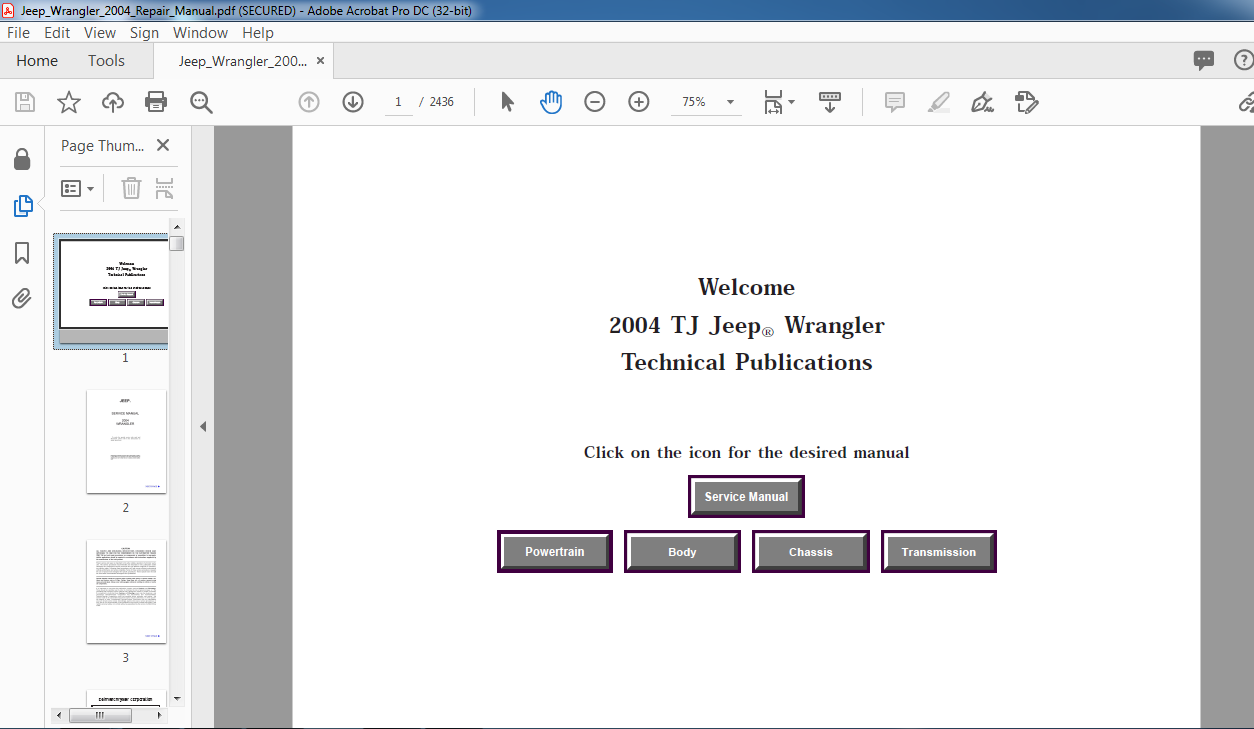Toggle the Page Thumbnails panel icon
Viewport: 1254px width, 729px height.
22,206
